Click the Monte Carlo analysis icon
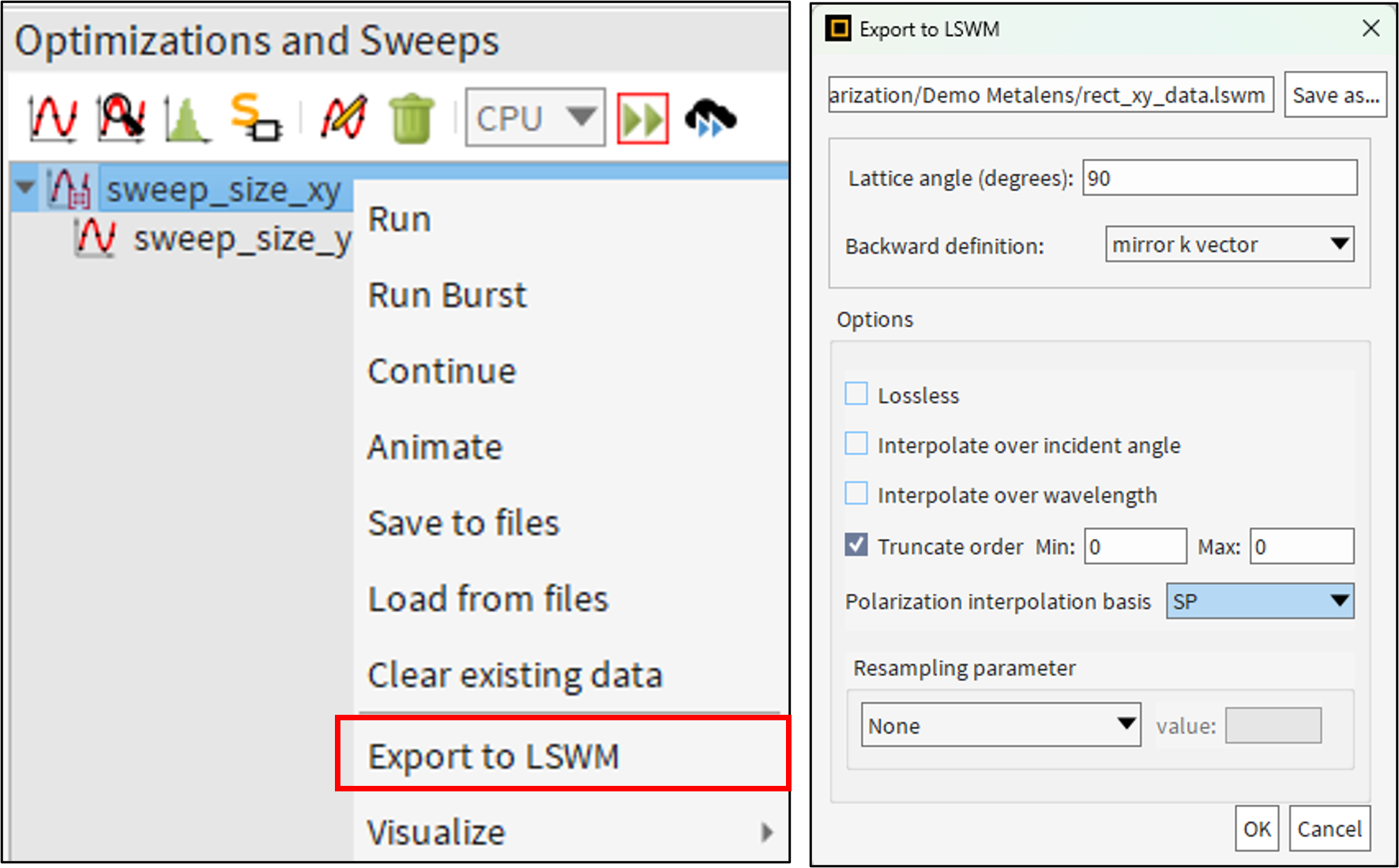This screenshot has width=1399, height=868. [x=186, y=118]
